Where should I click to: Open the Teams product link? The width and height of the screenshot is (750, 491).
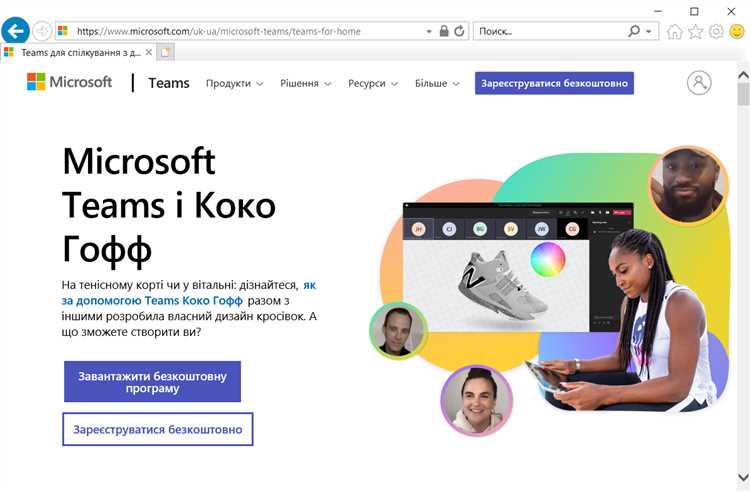[168, 83]
